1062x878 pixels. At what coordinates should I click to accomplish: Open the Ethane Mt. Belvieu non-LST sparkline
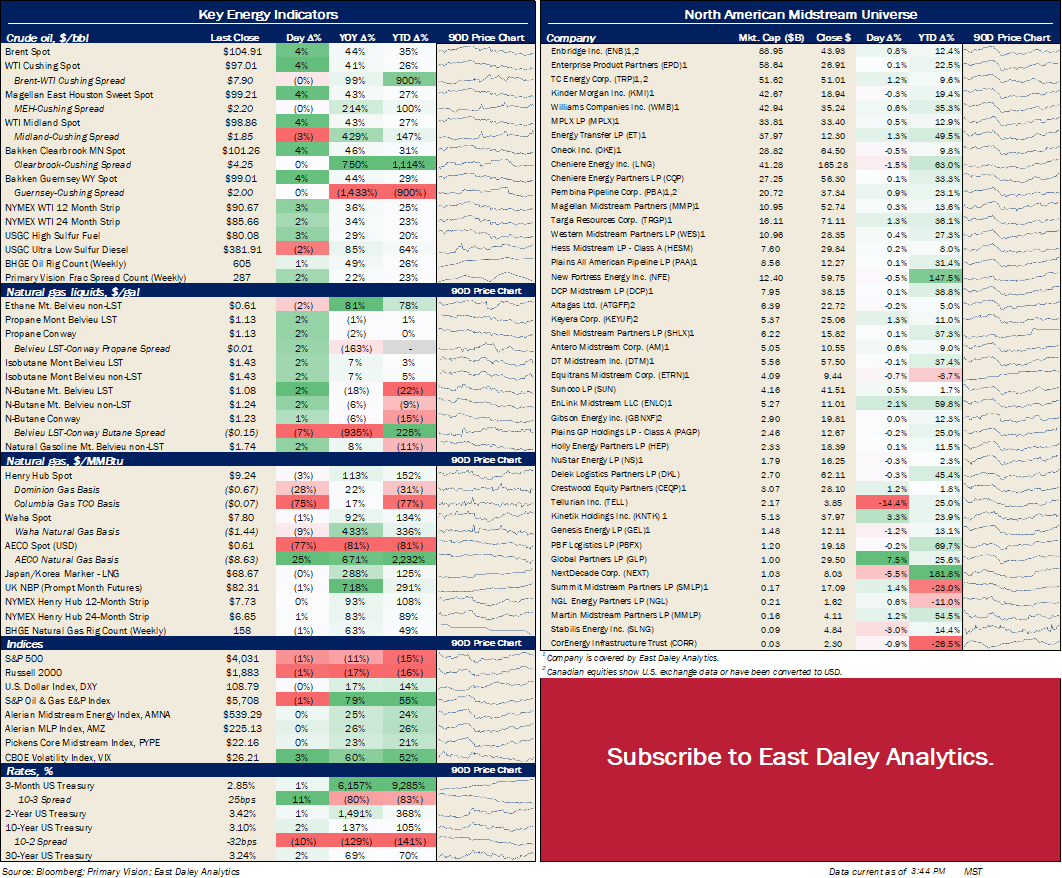click(486, 306)
